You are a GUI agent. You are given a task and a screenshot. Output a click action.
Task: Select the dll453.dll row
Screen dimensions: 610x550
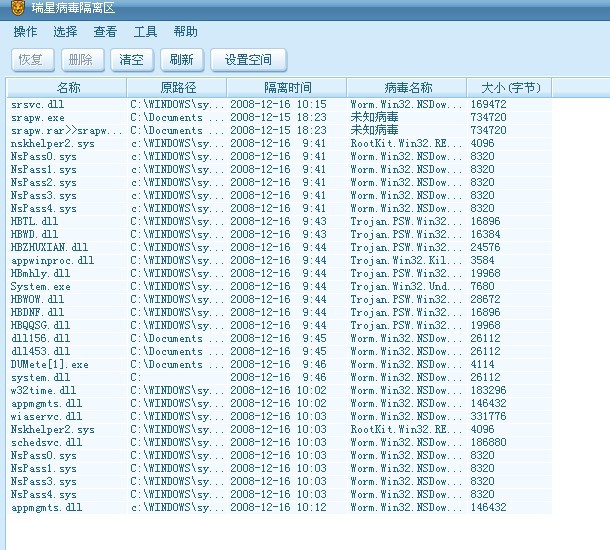pos(279,351)
